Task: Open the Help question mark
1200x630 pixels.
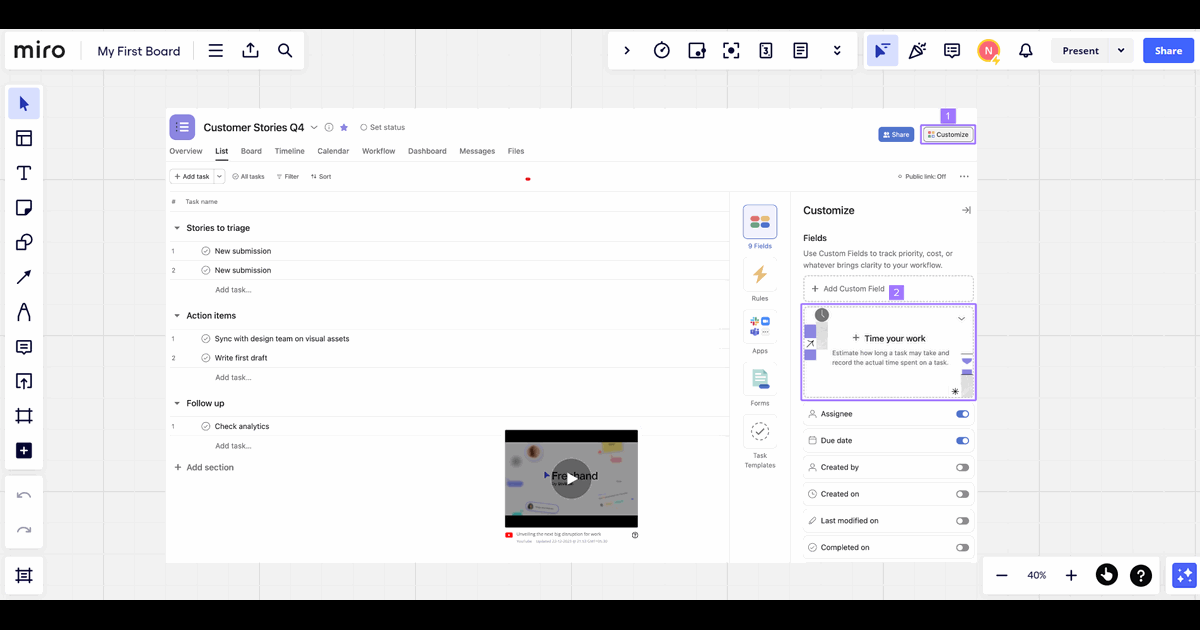Action: 1141,575
